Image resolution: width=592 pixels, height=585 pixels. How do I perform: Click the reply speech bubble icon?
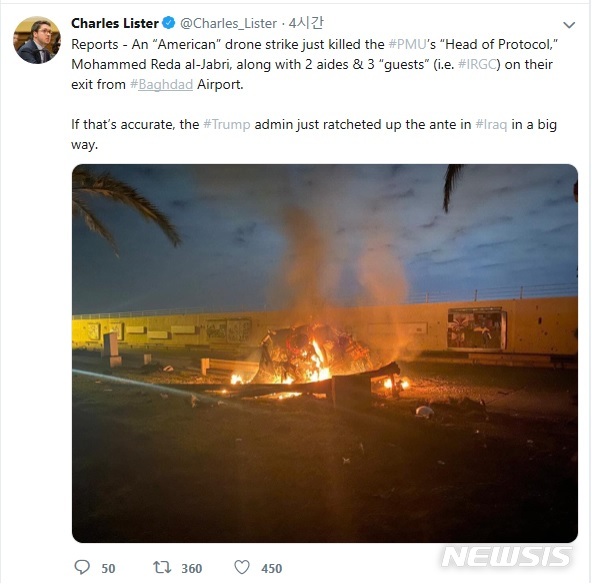(82, 567)
